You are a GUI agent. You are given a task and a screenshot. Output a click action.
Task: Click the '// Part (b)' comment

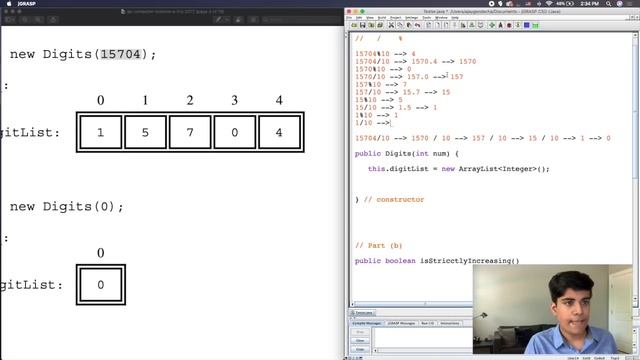coord(378,246)
